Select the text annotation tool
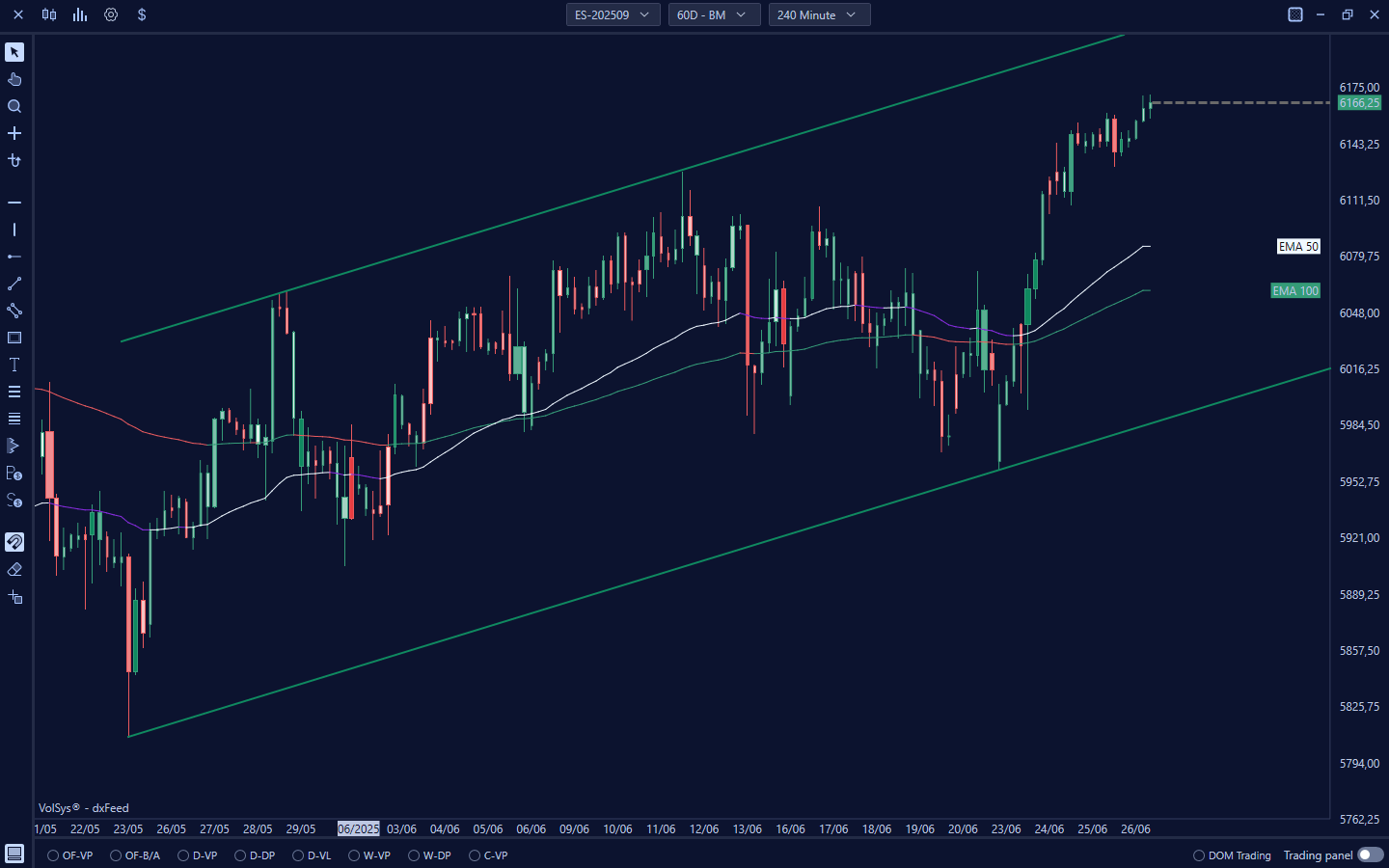Screen dimensions: 1389x868 point(14,365)
